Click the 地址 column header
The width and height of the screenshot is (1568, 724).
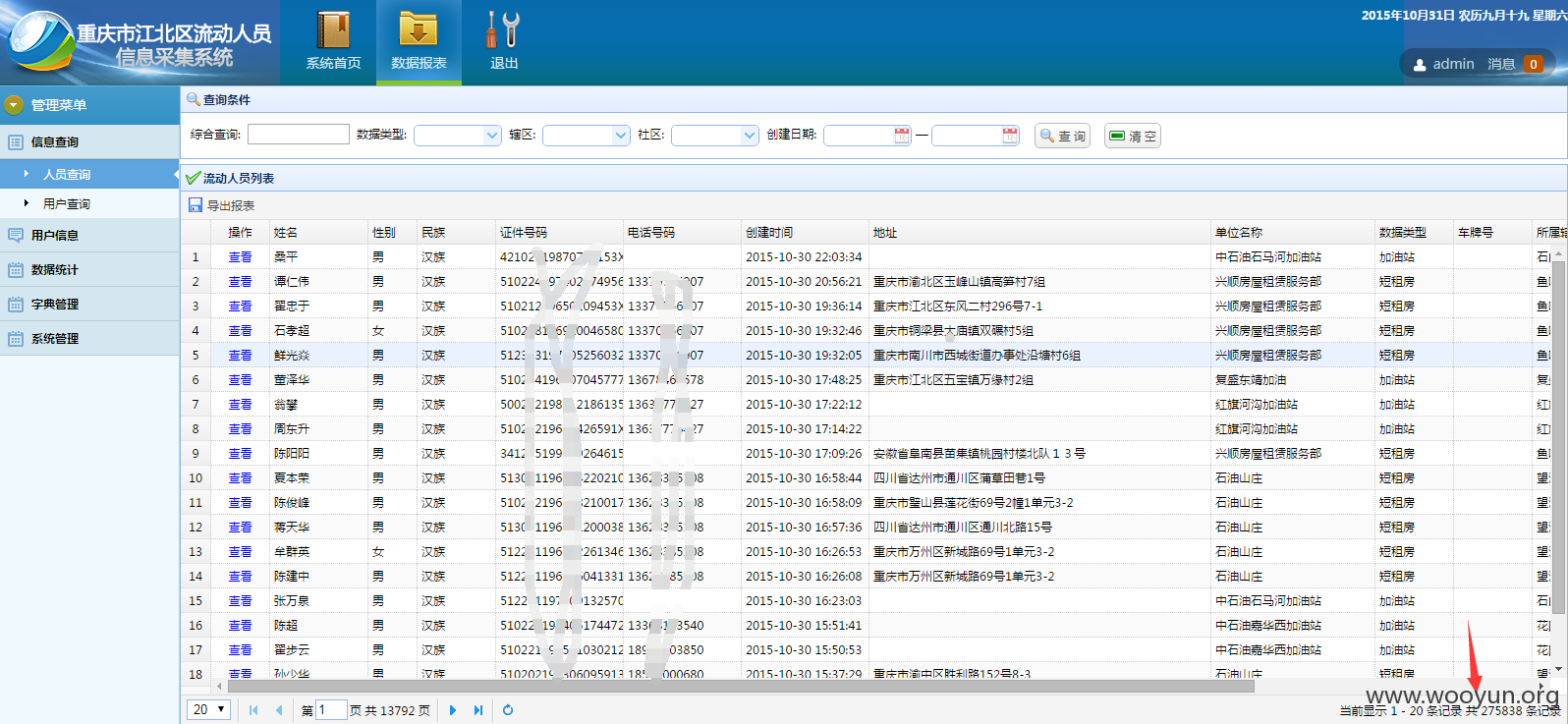tap(1039, 233)
